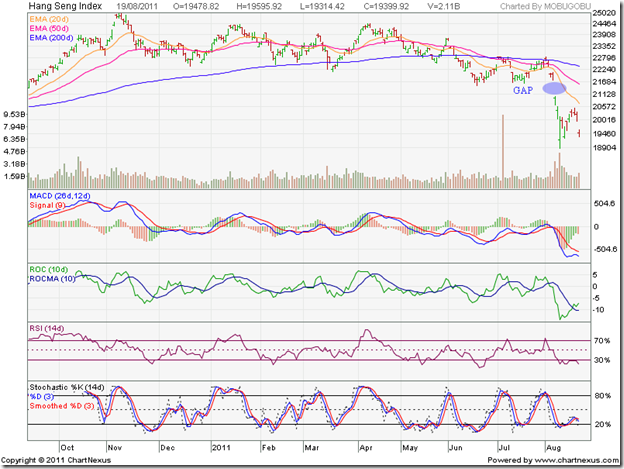This screenshot has width=624, height=469.
Task: Click the 'Feb' month axis label
Action: [269, 448]
